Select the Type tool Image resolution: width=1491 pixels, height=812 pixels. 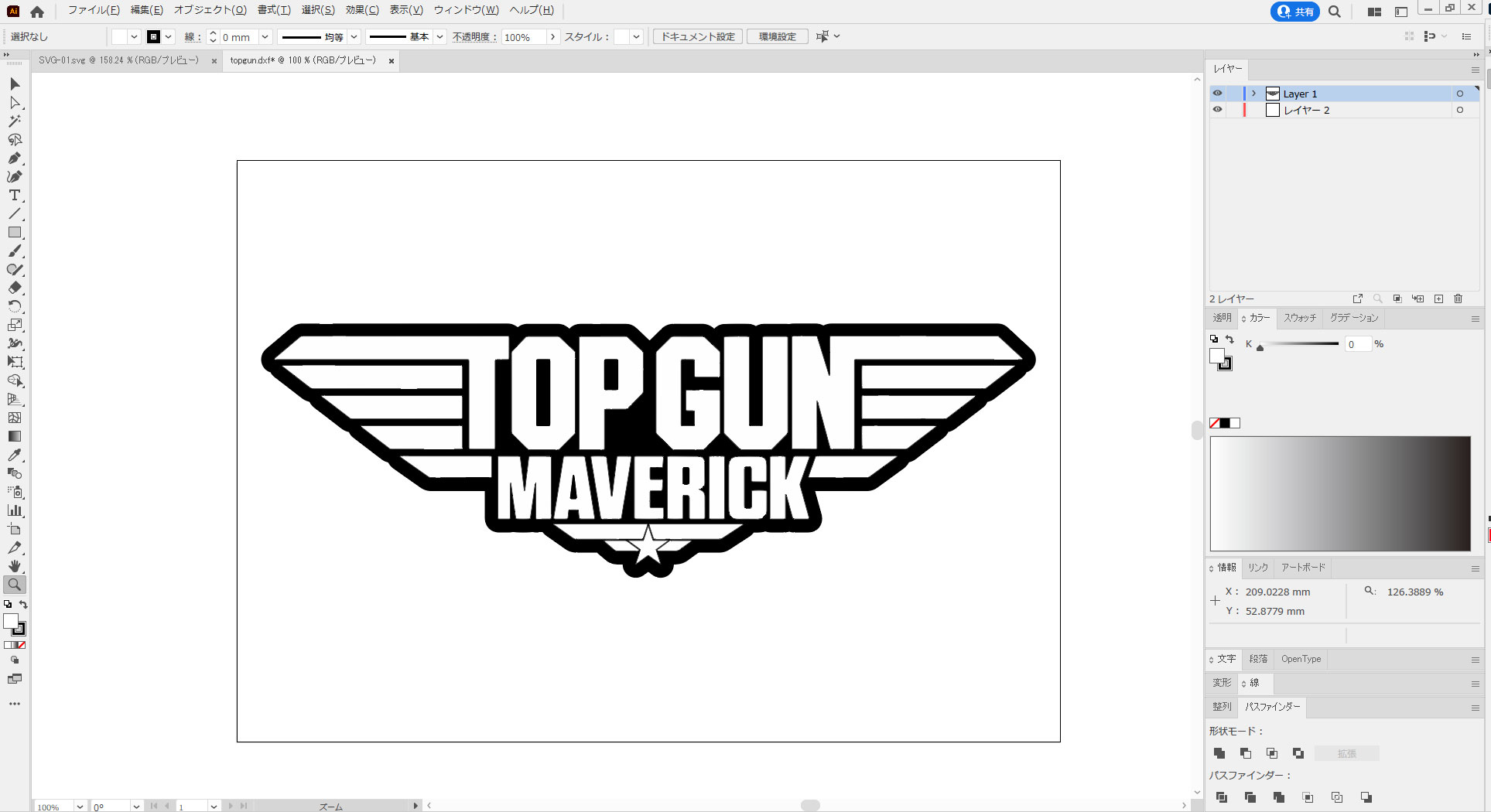click(15, 195)
